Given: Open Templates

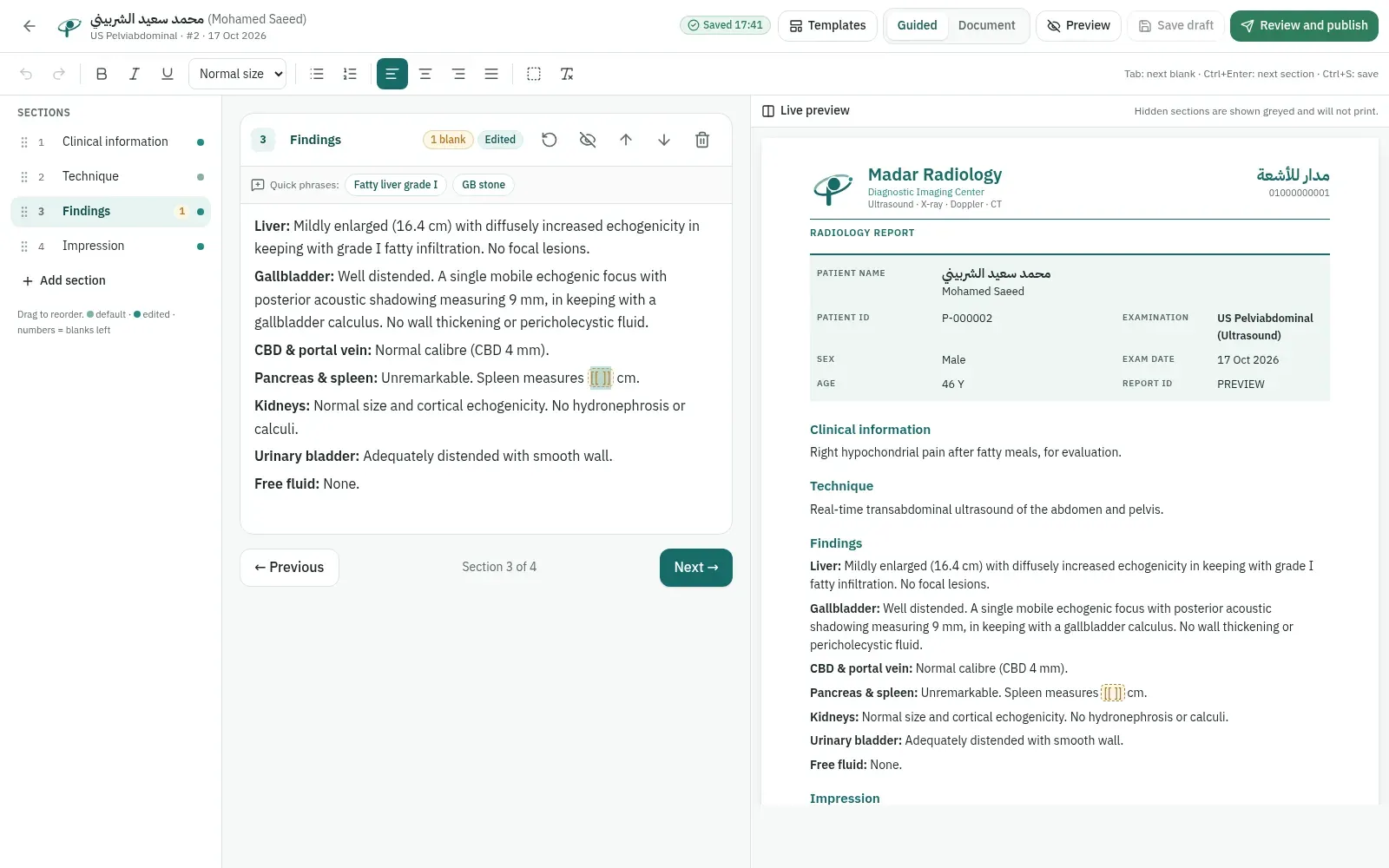Looking at the screenshot, I should tap(828, 26).
